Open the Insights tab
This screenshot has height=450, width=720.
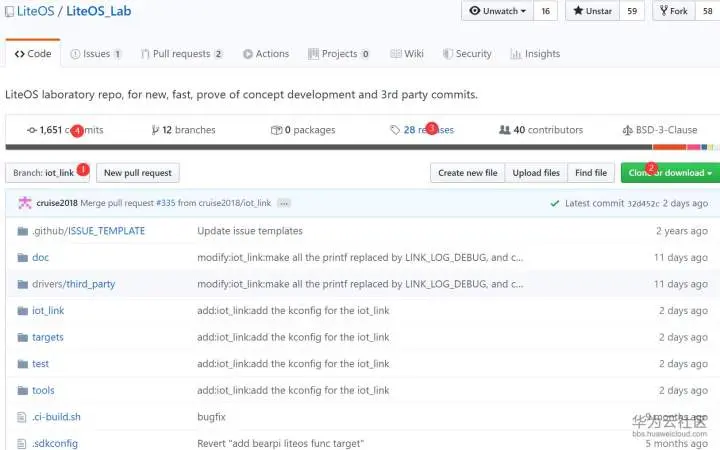(535, 54)
